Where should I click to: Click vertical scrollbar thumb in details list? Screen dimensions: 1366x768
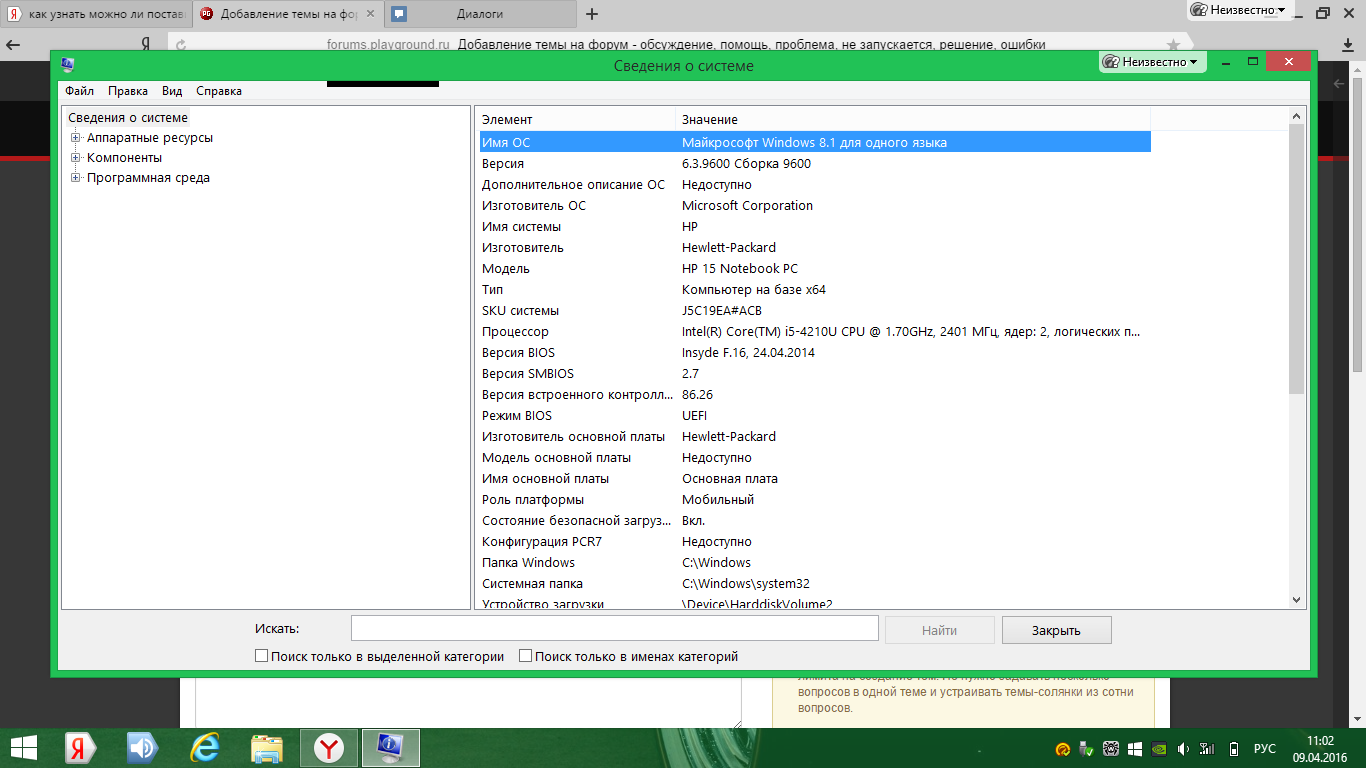pyautogui.click(x=1297, y=258)
